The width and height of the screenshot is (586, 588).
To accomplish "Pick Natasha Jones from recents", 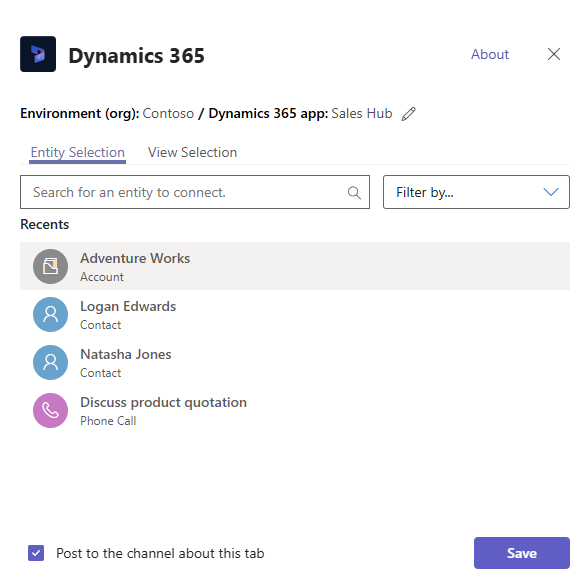I will pos(295,362).
